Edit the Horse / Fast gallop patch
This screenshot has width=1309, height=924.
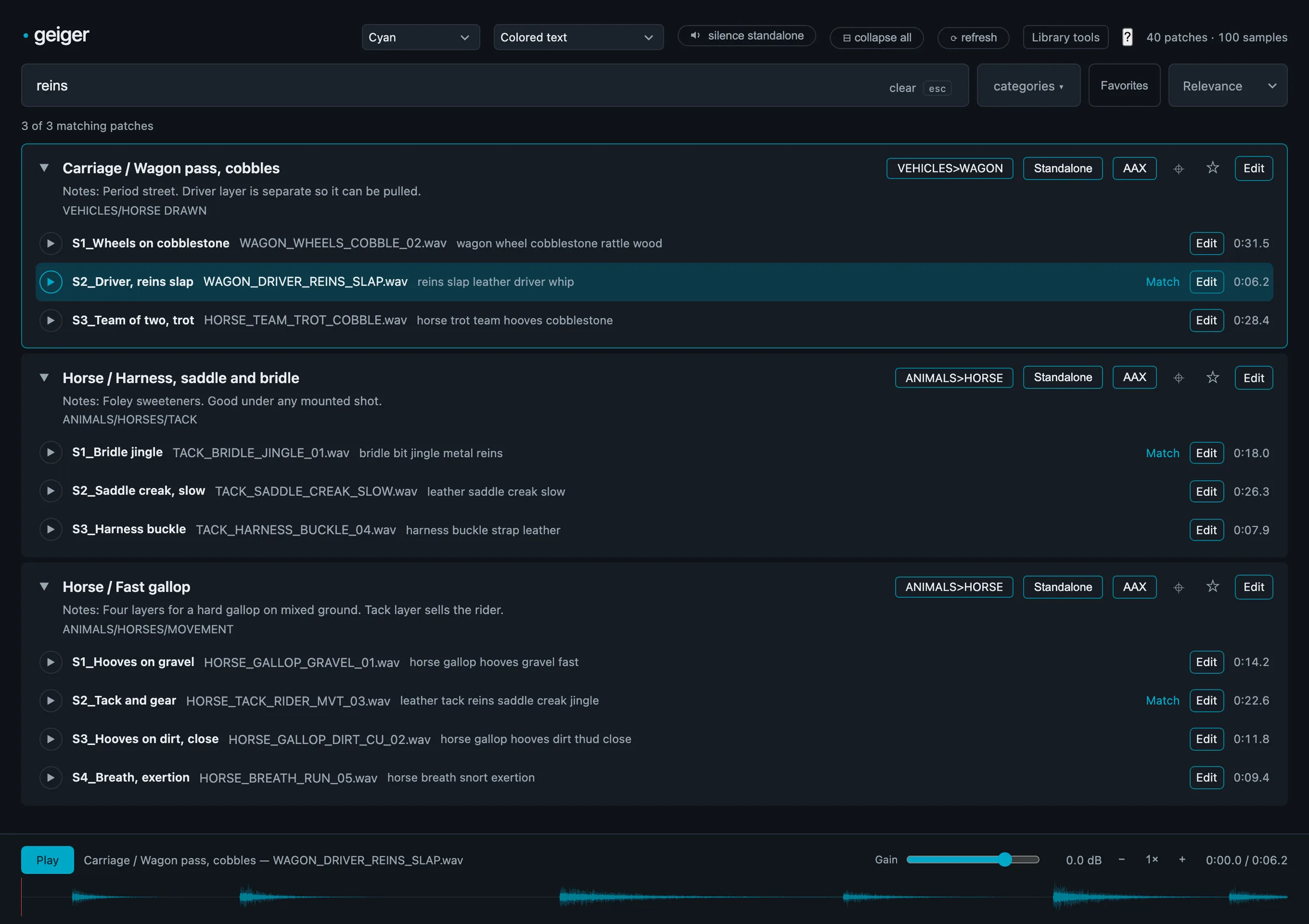tap(1253, 587)
